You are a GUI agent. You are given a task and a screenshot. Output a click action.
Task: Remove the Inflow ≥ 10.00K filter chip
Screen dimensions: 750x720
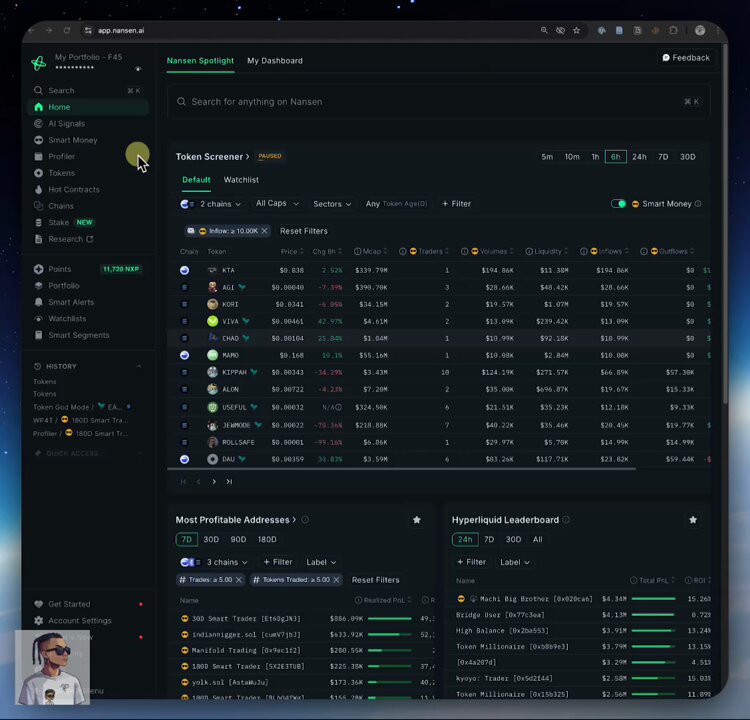pyautogui.click(x=264, y=231)
